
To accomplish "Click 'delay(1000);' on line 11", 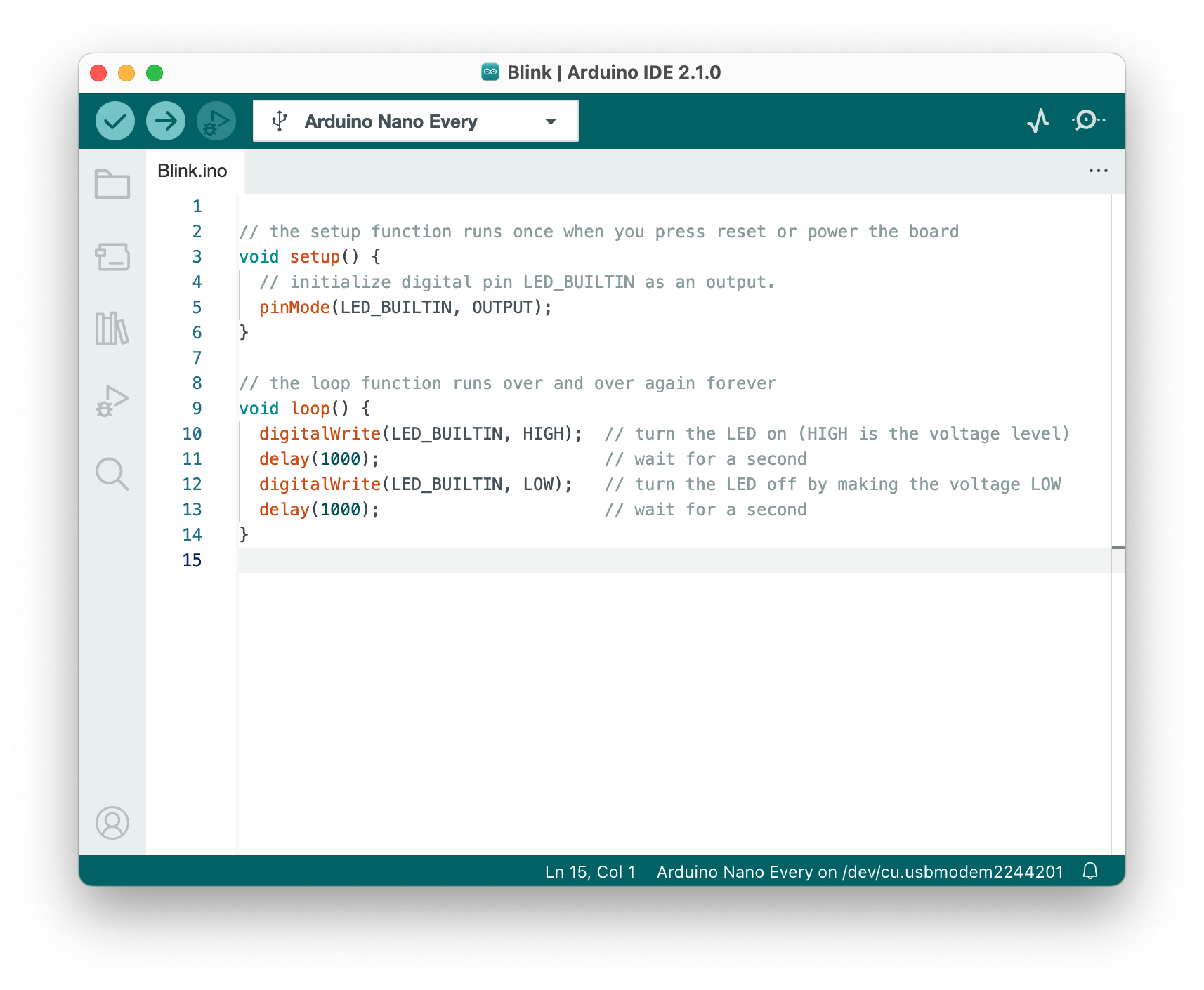I will [x=320, y=459].
